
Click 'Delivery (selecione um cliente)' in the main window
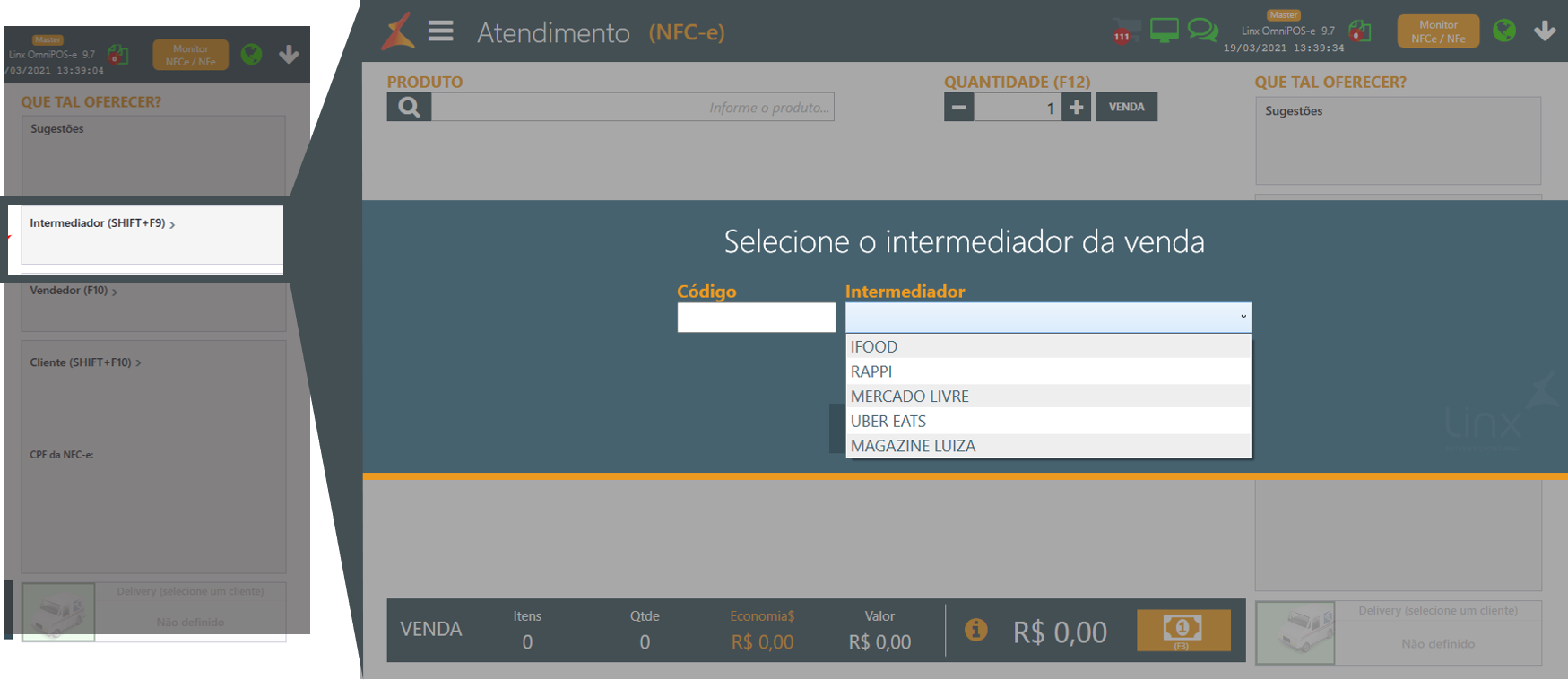[1438, 611]
